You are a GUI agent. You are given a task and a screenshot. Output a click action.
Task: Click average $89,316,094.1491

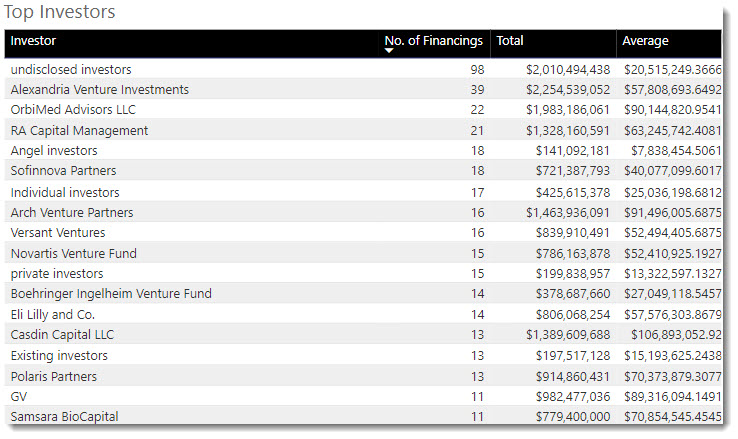(x=673, y=397)
